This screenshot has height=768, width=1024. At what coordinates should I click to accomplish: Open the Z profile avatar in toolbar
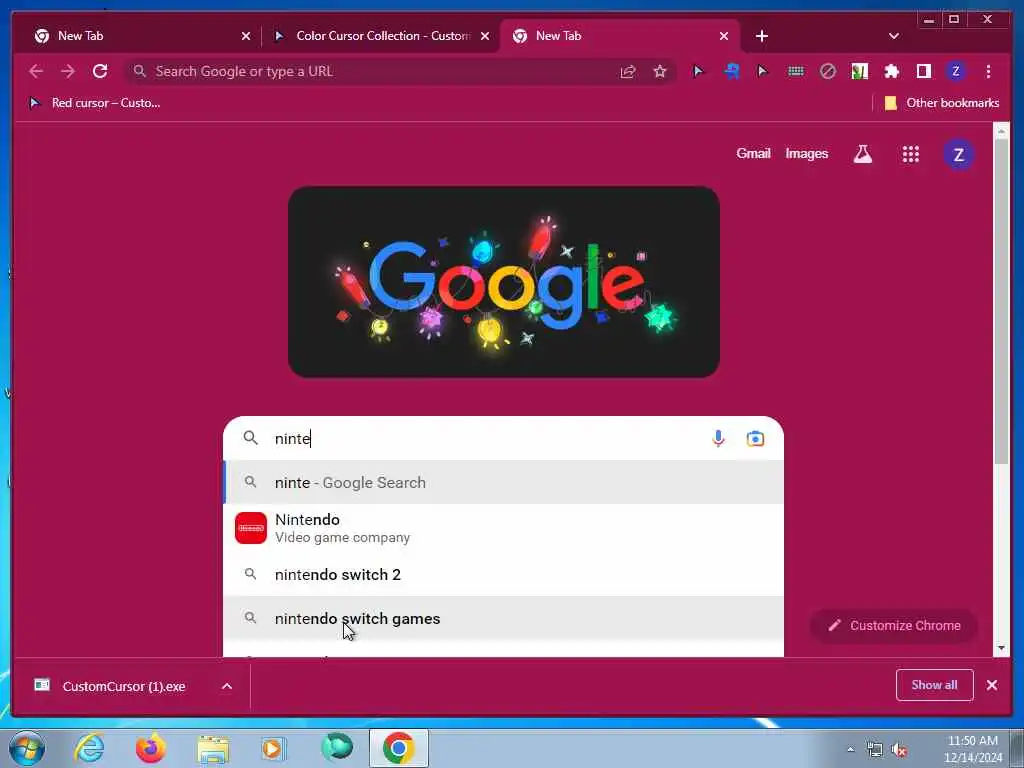click(x=955, y=71)
